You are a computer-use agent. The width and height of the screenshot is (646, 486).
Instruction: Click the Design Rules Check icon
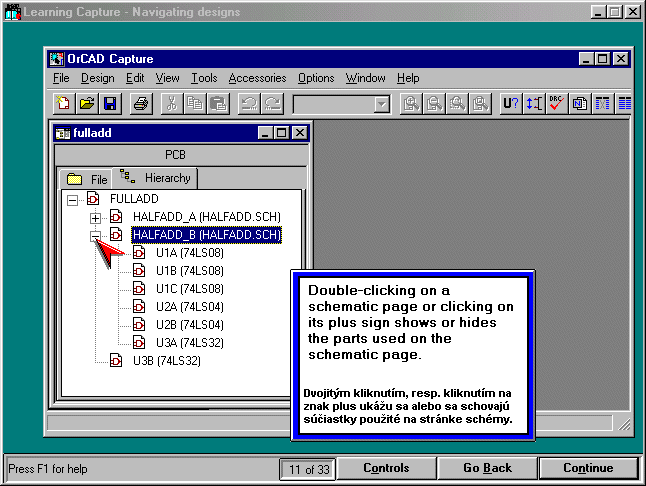click(557, 103)
